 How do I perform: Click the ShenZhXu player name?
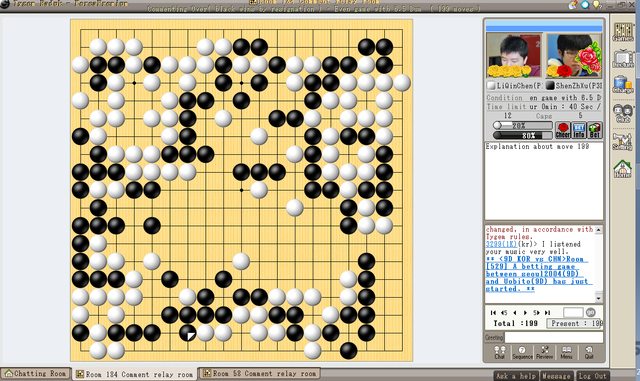point(578,86)
